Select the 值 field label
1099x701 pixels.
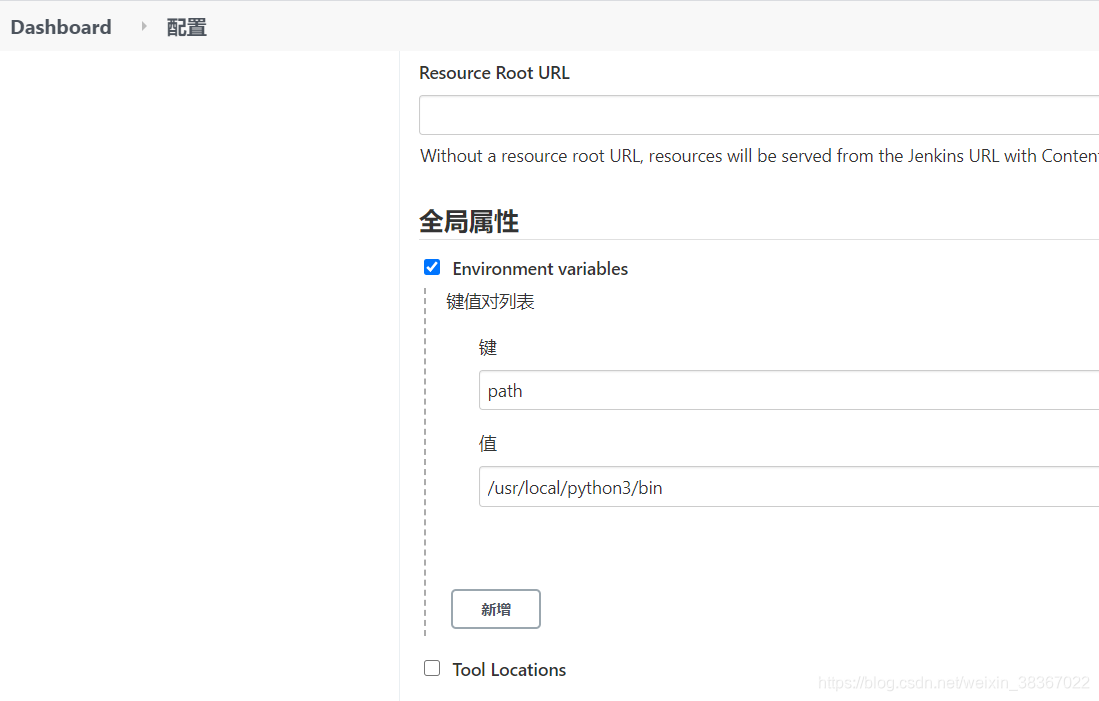488,444
